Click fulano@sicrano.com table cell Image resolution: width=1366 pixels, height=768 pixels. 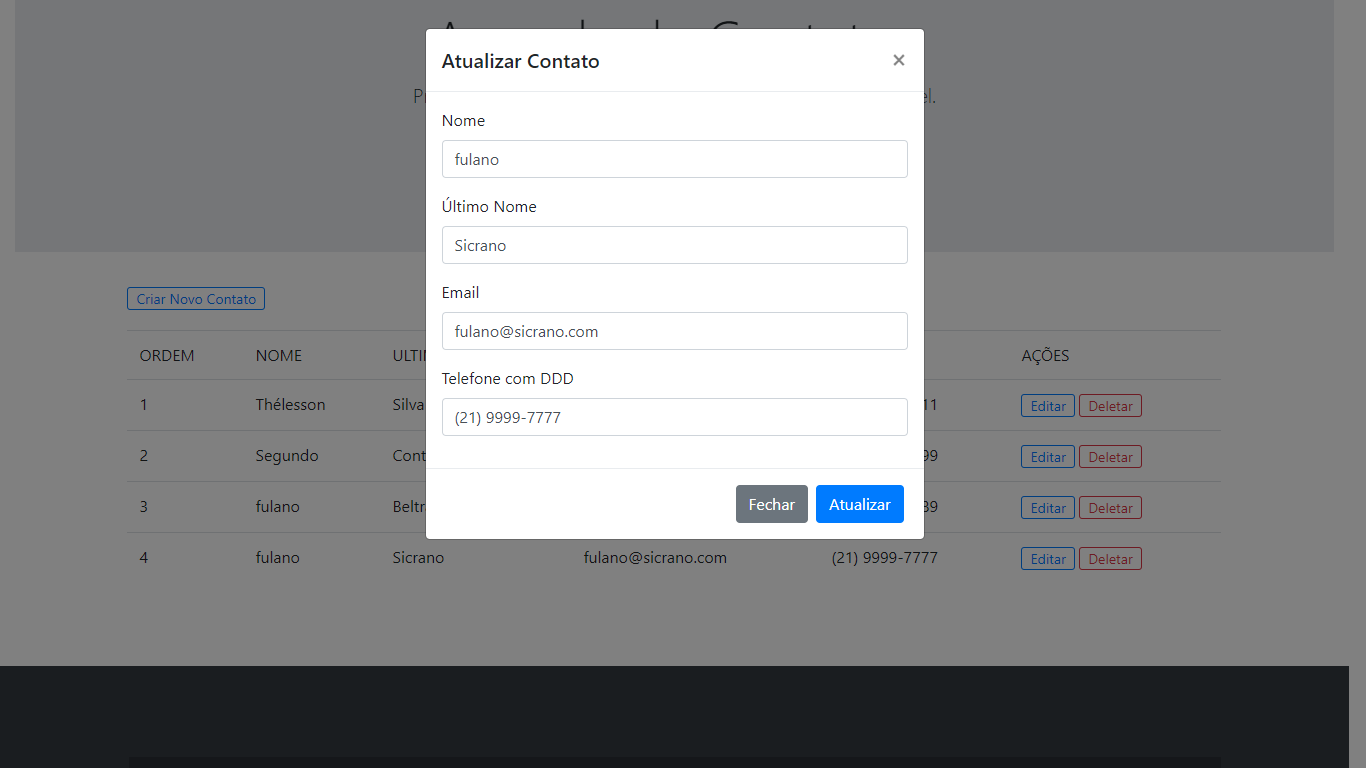click(655, 557)
